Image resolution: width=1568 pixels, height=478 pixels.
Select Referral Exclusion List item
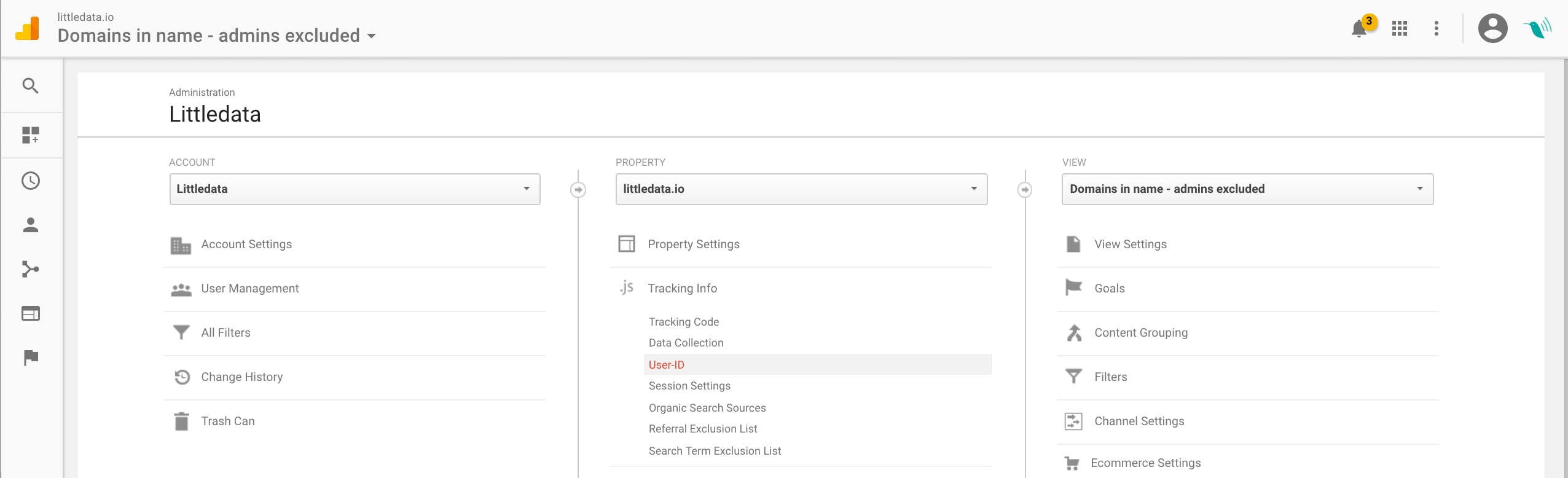pos(703,429)
